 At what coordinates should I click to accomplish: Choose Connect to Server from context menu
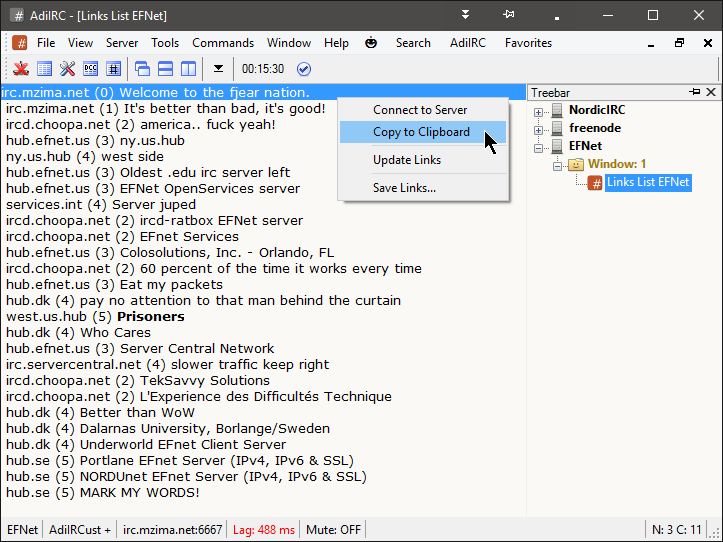[x=423, y=110]
